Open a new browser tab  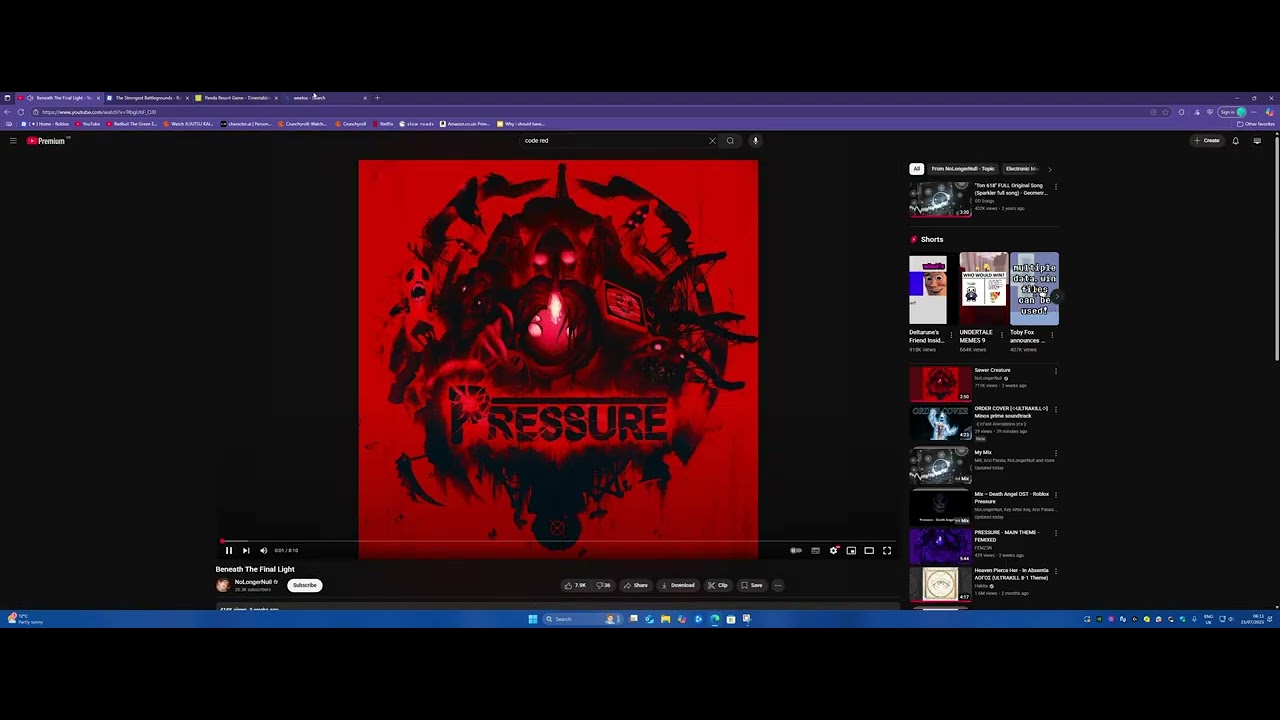377,98
